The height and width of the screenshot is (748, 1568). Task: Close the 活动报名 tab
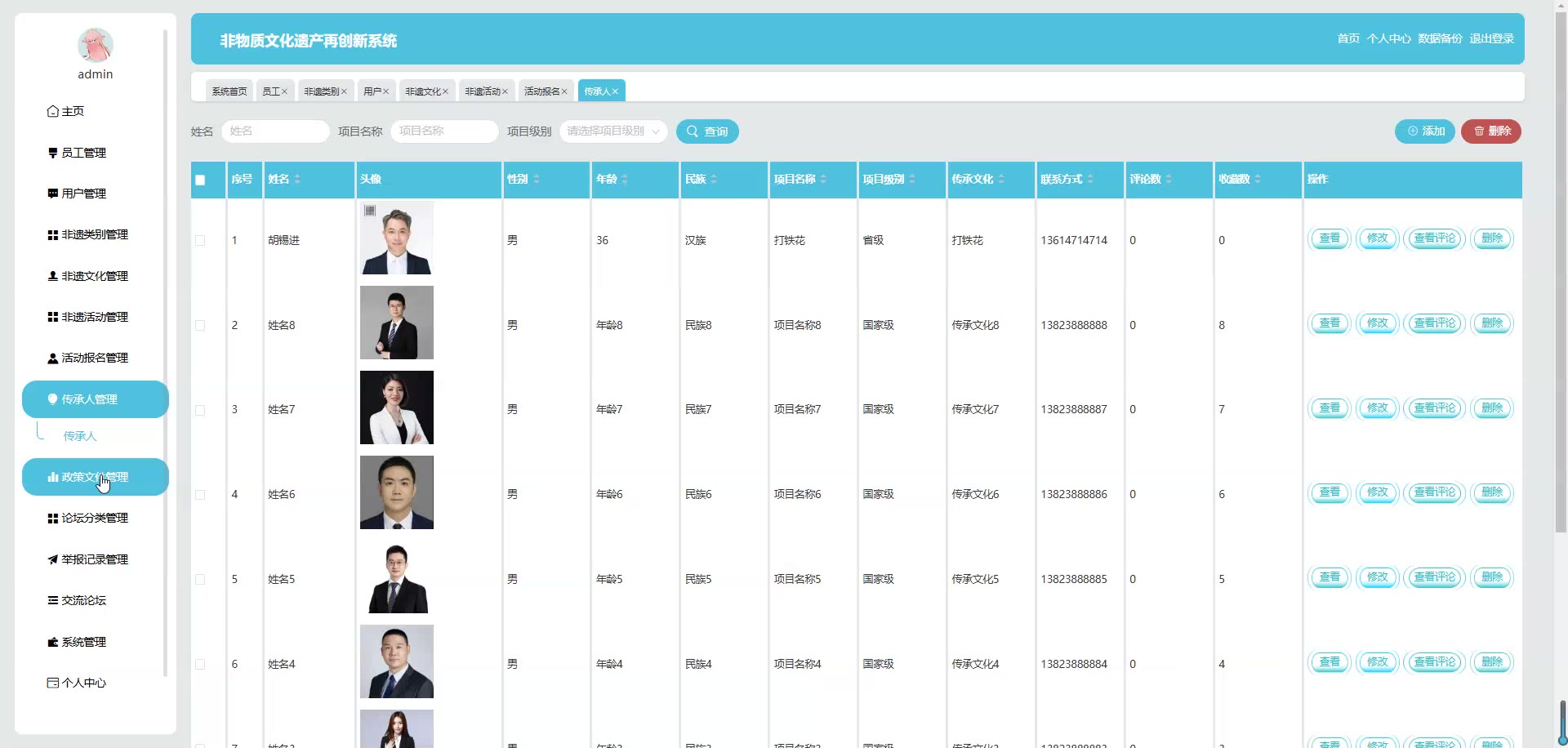tap(564, 91)
